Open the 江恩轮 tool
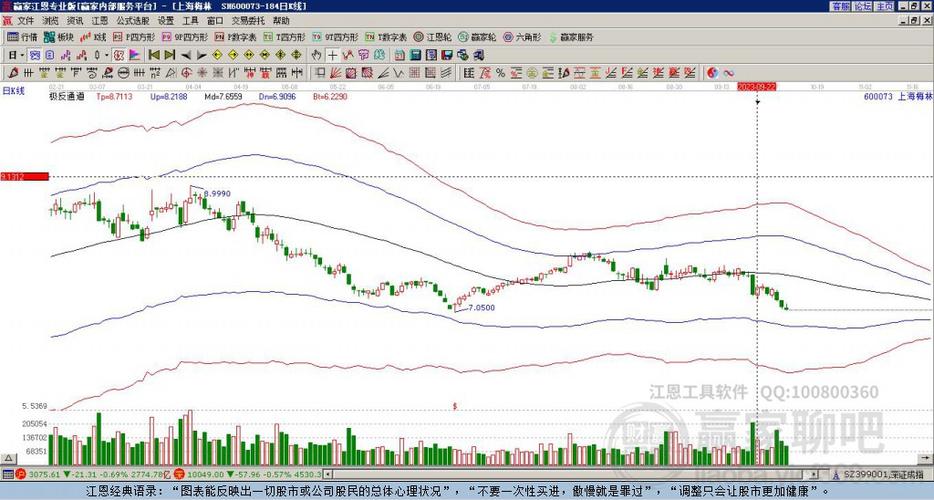 point(433,37)
